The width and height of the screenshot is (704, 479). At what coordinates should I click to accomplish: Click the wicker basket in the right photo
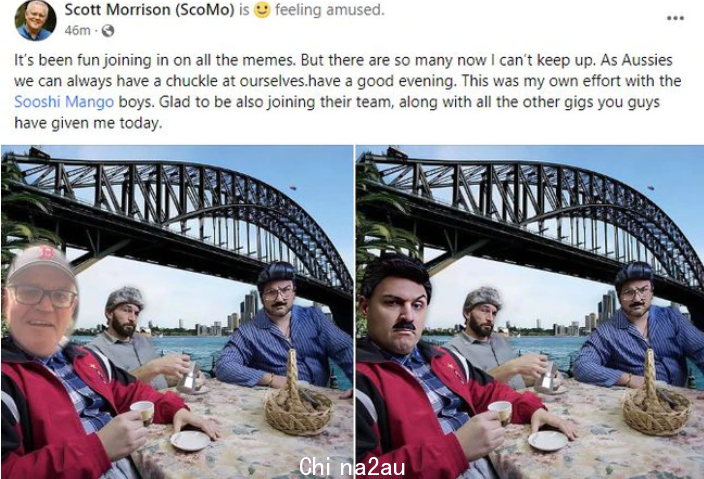coord(656,406)
